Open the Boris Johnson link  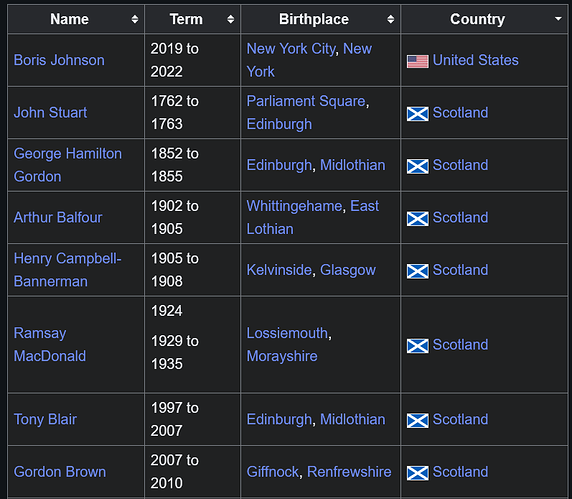pos(59,60)
